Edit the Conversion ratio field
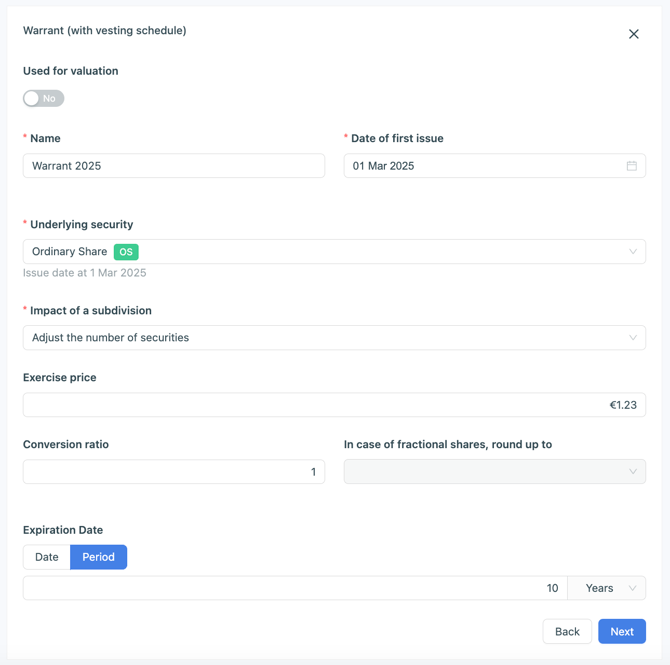The width and height of the screenshot is (670, 665). (x=174, y=471)
